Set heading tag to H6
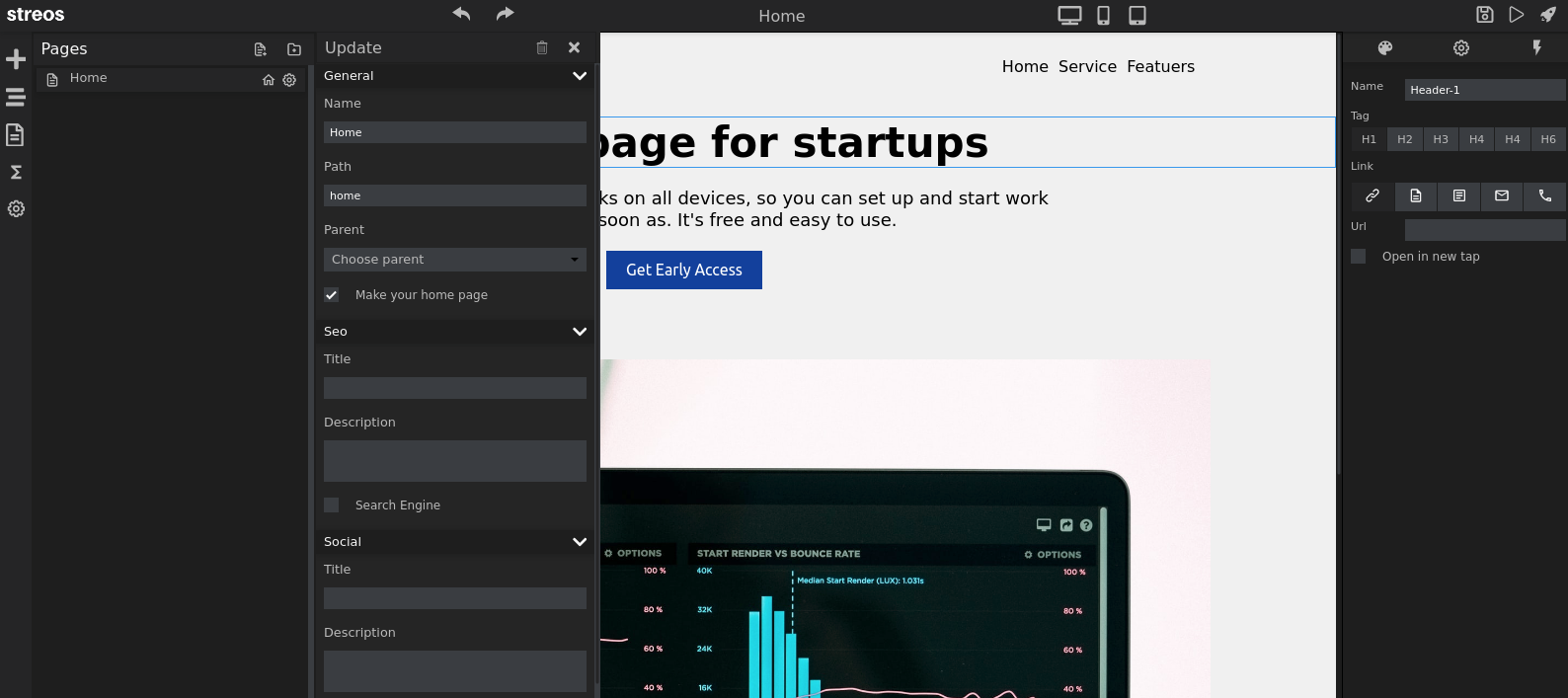This screenshot has width=1568, height=698. coord(1548,139)
